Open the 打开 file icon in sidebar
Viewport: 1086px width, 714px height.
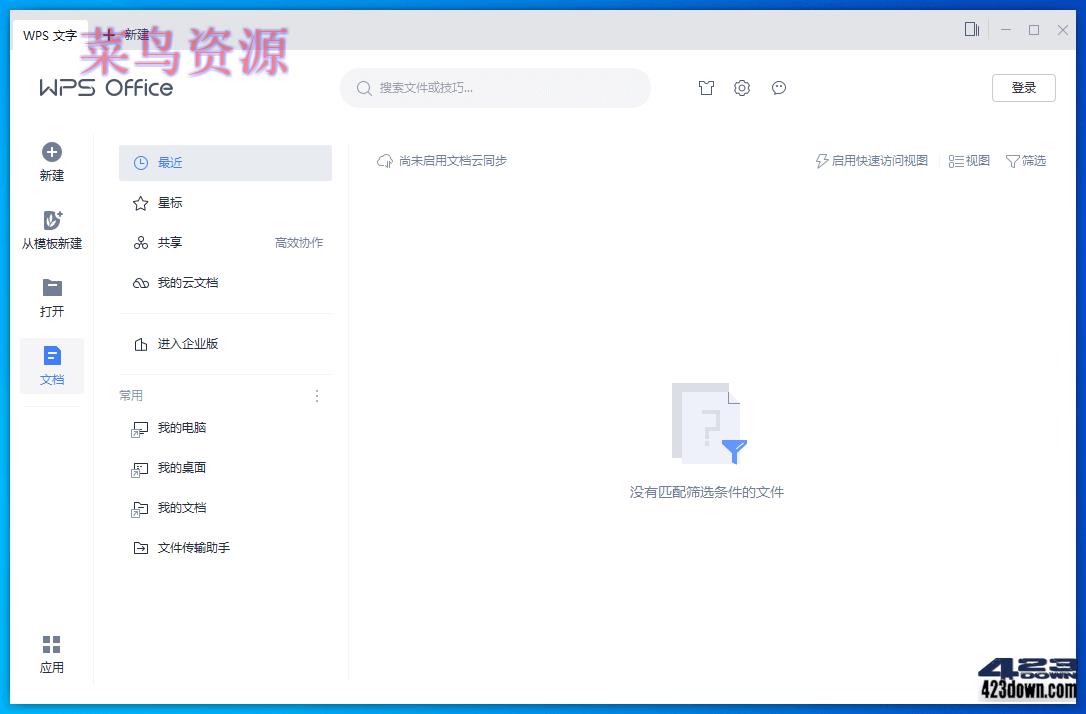[x=51, y=290]
